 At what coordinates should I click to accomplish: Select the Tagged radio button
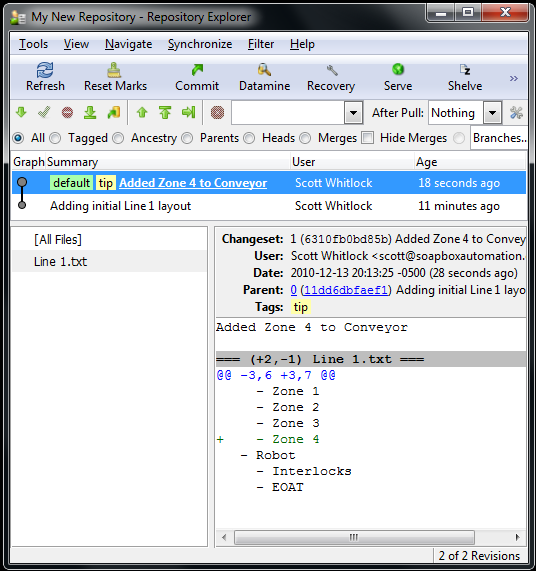point(55,138)
